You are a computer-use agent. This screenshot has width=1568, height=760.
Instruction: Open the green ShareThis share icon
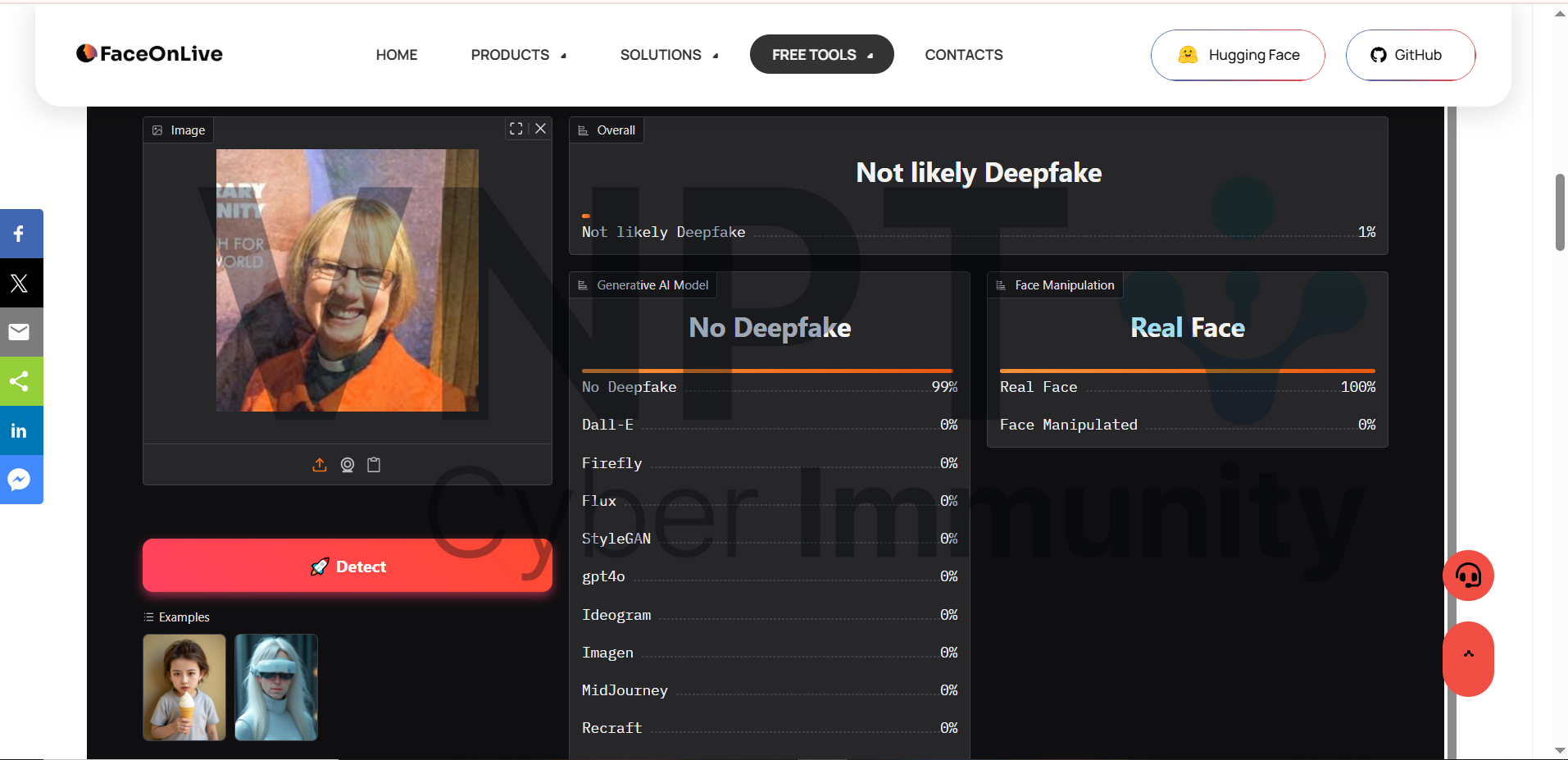coord(20,381)
